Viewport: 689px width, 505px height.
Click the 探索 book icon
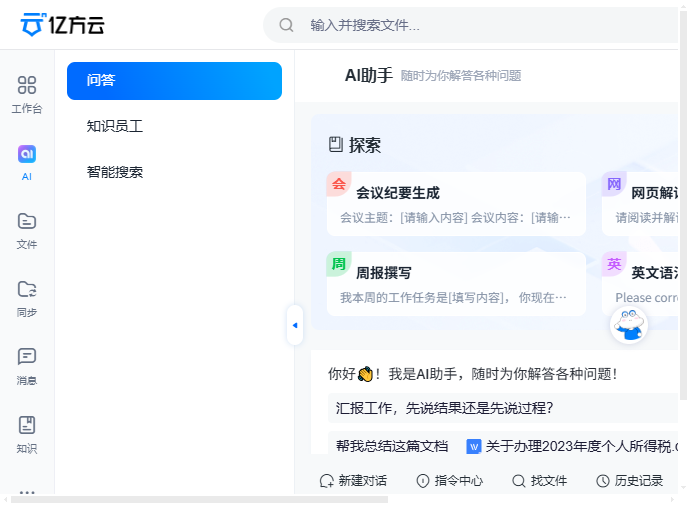(x=336, y=144)
